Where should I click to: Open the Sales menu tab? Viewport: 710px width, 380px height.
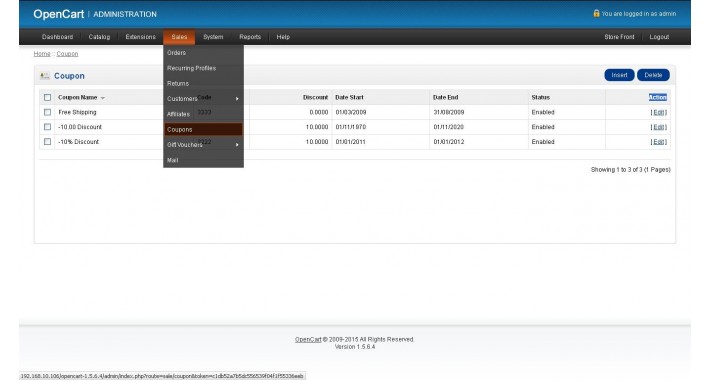(x=179, y=37)
